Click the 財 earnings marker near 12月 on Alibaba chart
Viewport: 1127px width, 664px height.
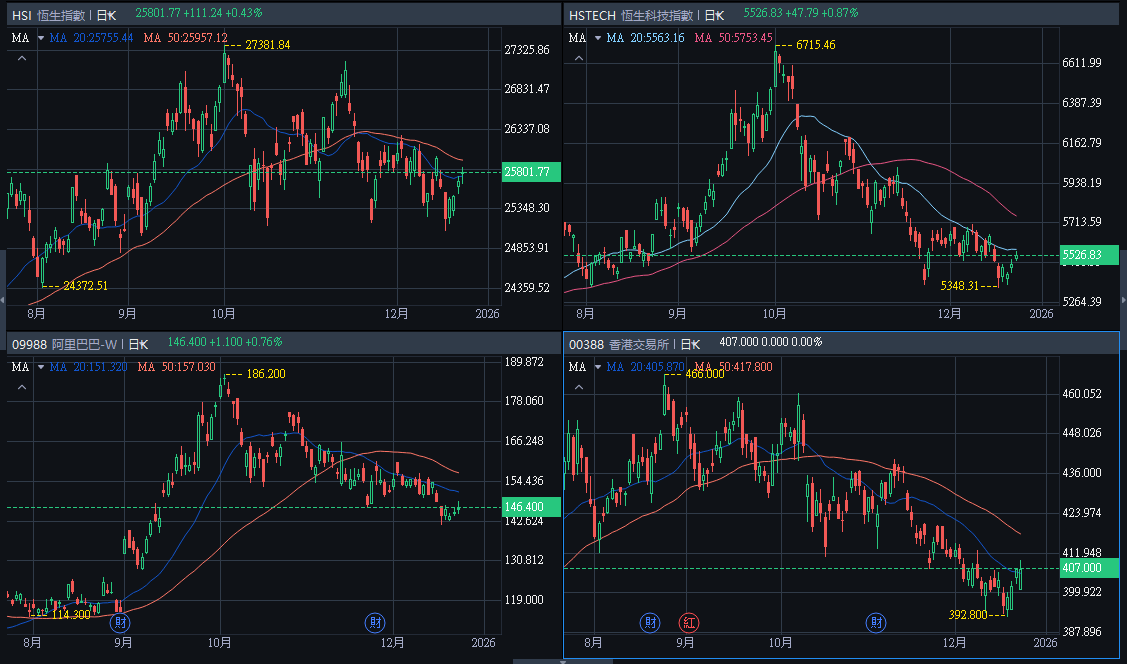(375, 622)
